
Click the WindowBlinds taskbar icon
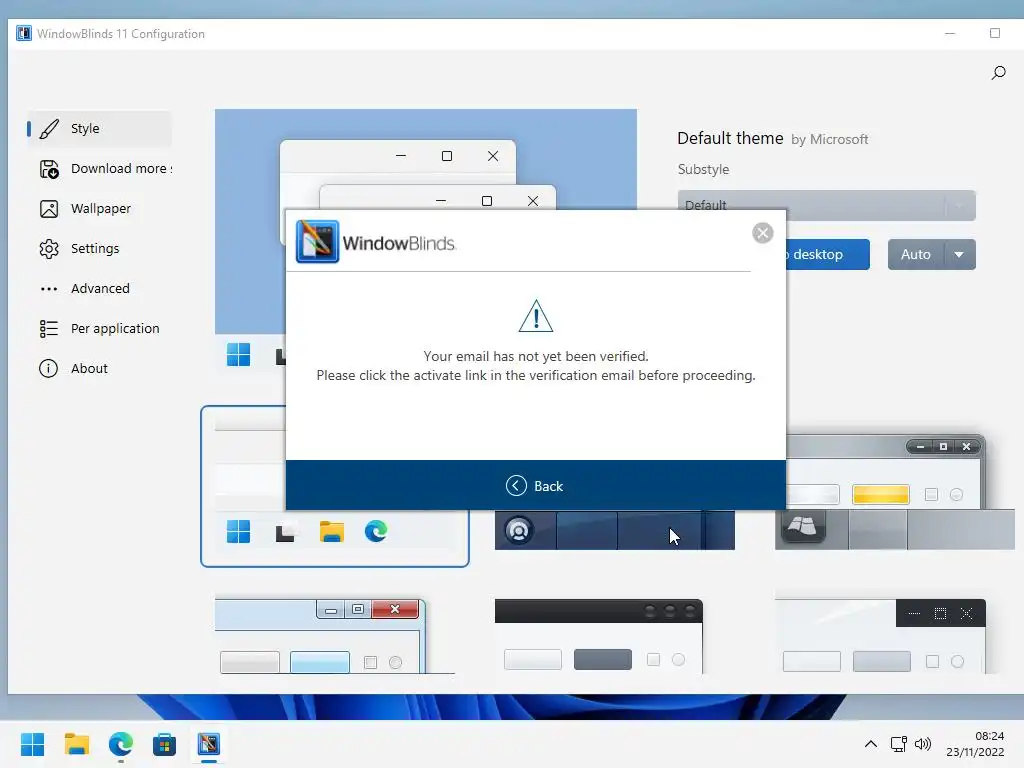209,744
